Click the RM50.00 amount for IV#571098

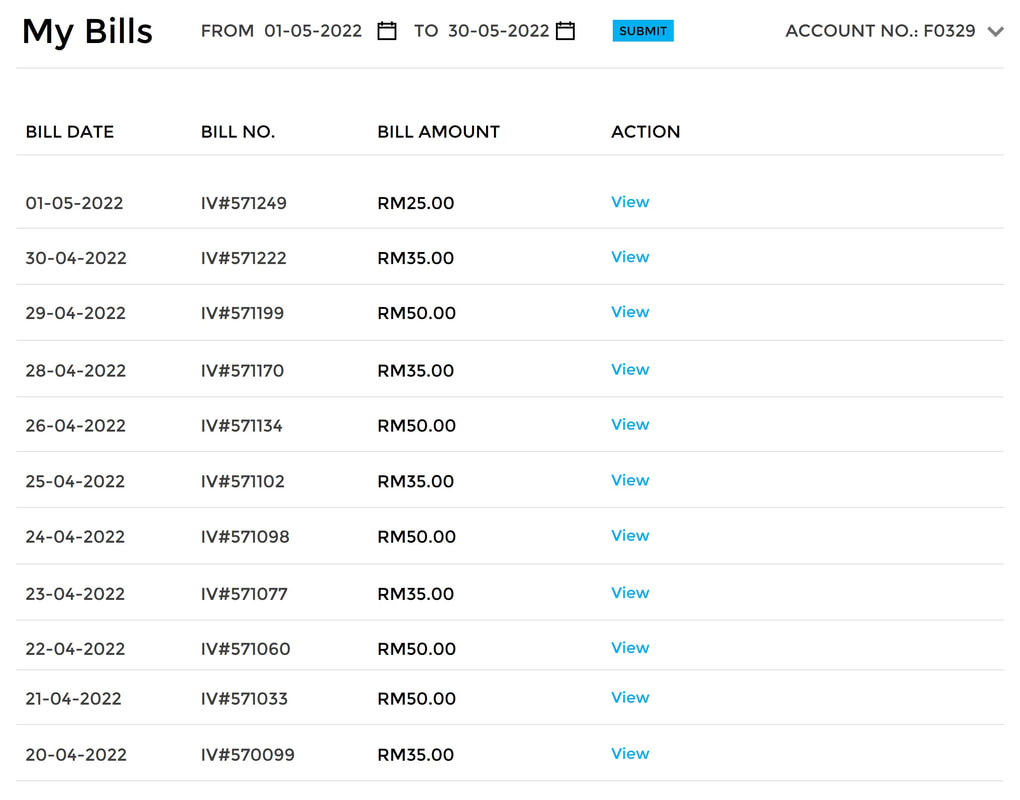[x=416, y=537]
